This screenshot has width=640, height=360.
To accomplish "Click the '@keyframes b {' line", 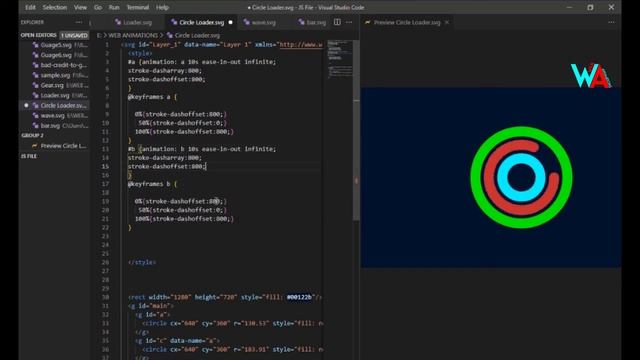I will point(152,184).
